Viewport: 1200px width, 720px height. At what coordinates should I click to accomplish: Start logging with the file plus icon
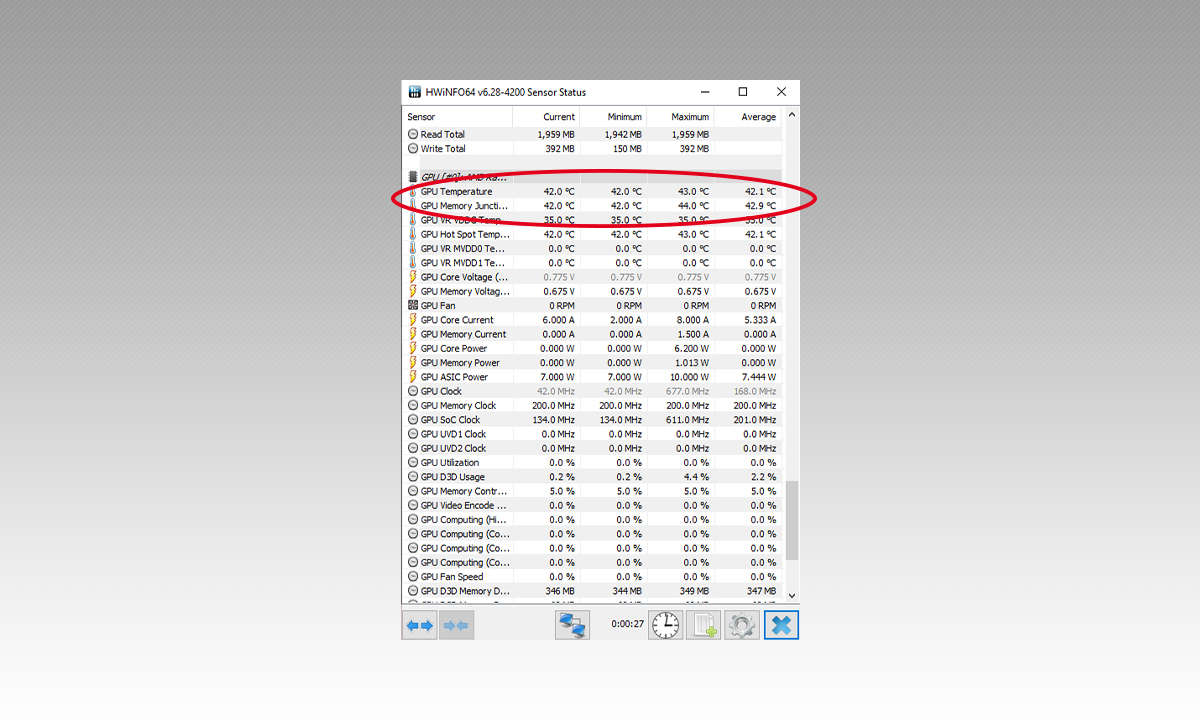pos(704,625)
